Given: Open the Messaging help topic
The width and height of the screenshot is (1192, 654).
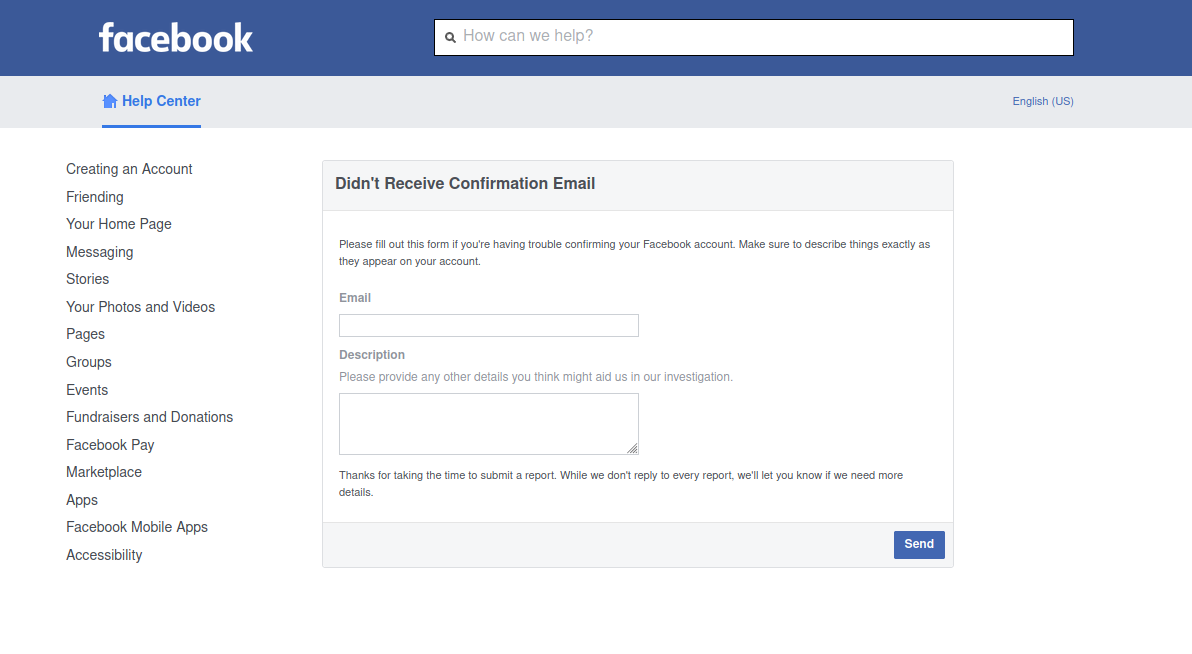Looking at the screenshot, I should [x=100, y=252].
